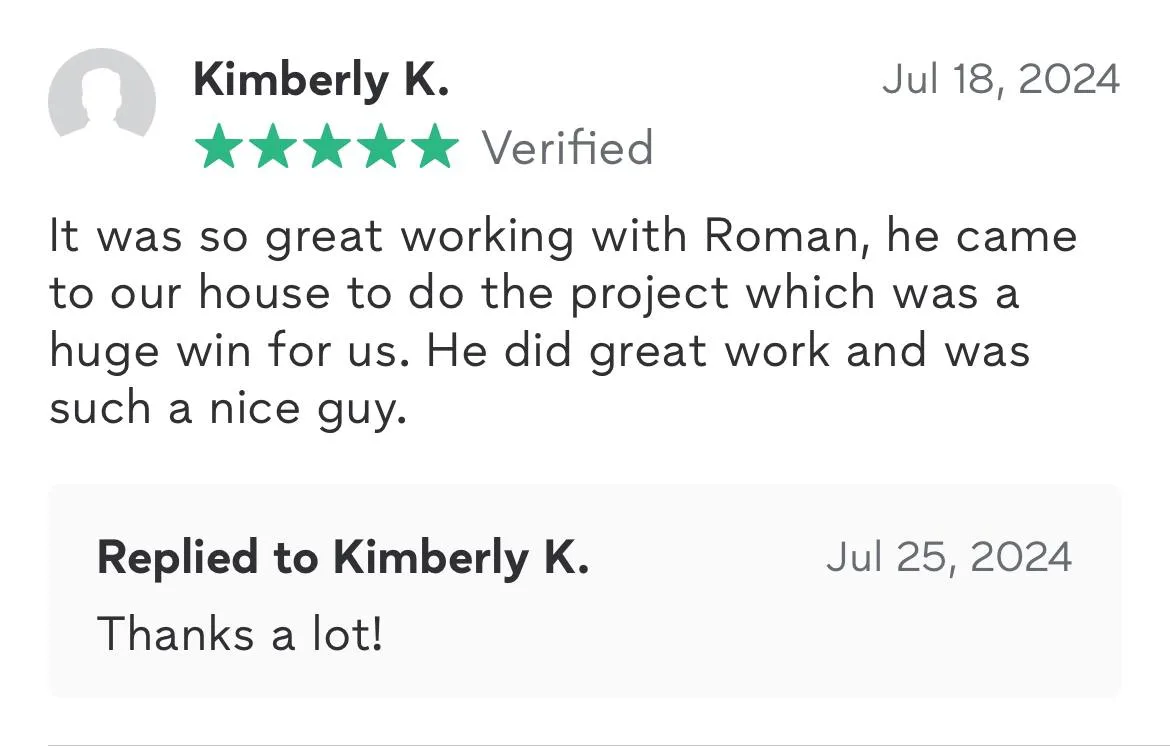Image resolution: width=1170 pixels, height=756 pixels.
Task: Click the "Replied to Kimberly K." heading
Action: [343, 558]
